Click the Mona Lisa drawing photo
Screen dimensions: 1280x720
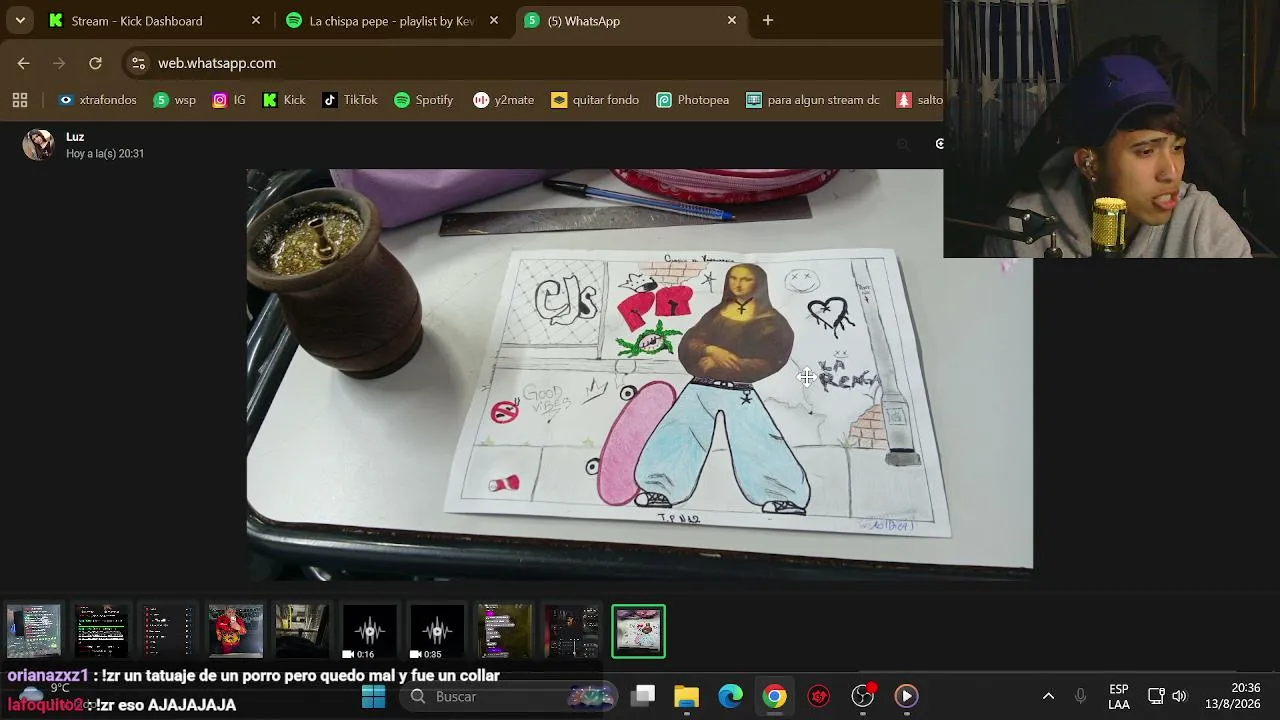tap(640, 375)
